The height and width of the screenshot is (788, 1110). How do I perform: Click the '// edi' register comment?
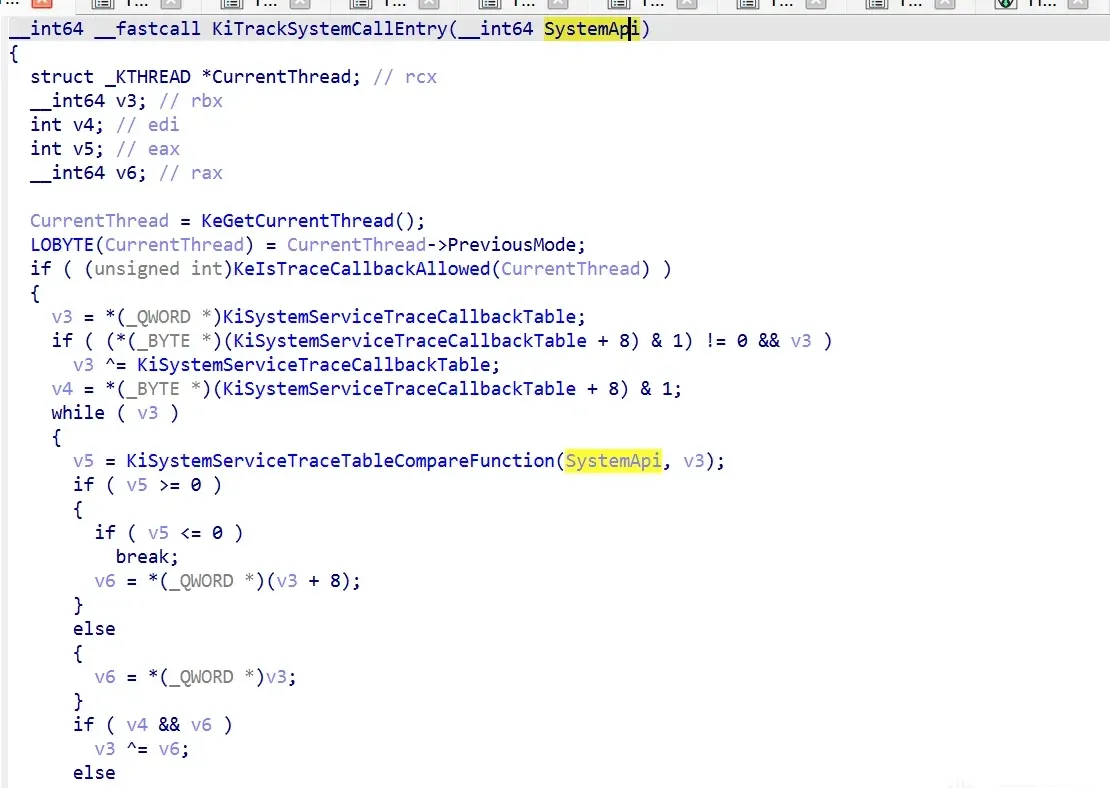[148, 125]
